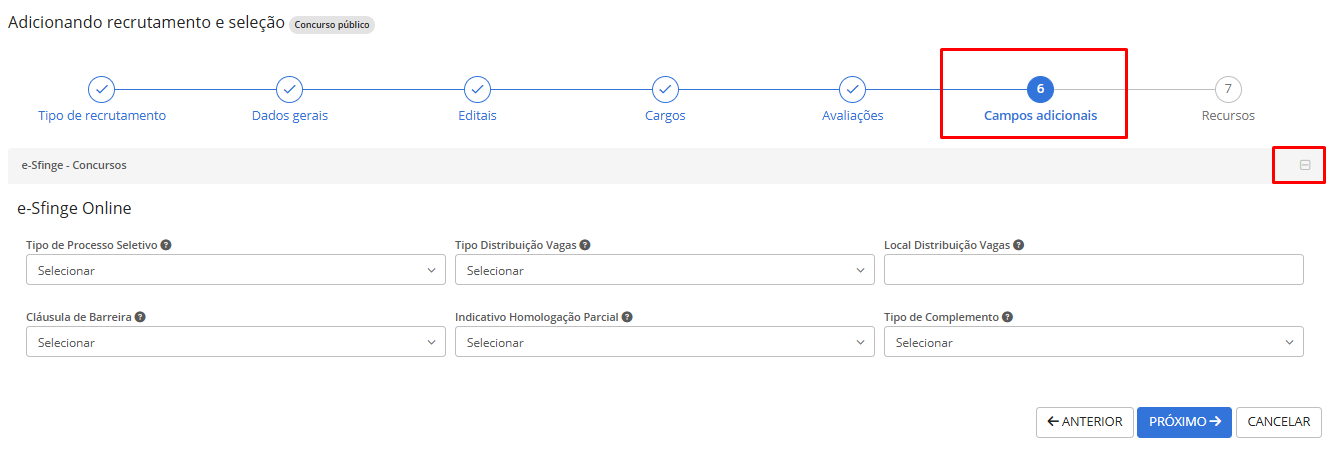Open the Tipo Distribuição Vagas dropdown
The width and height of the screenshot is (1334, 452).
[665, 270]
